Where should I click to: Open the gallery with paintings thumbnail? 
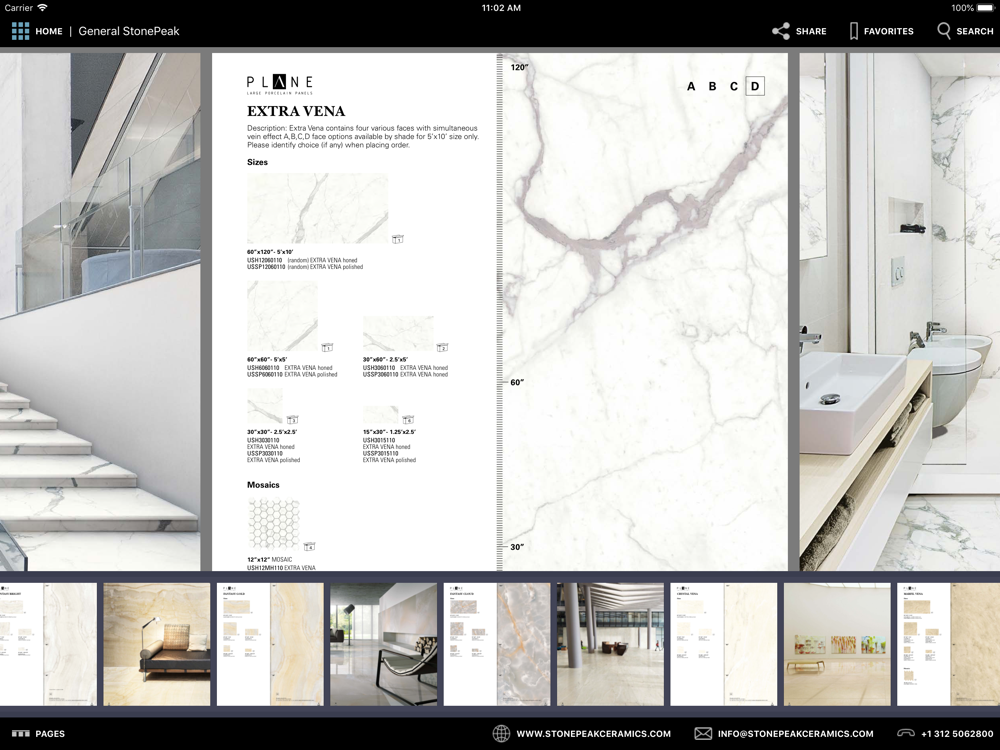coord(837,644)
